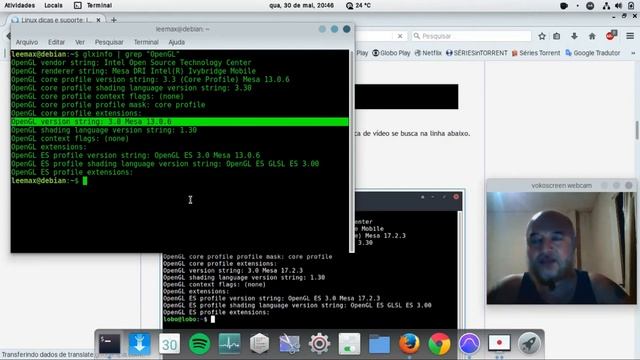The height and width of the screenshot is (360, 640).
Task: Open the Editar menu in the terminal
Action: (x=56, y=42)
